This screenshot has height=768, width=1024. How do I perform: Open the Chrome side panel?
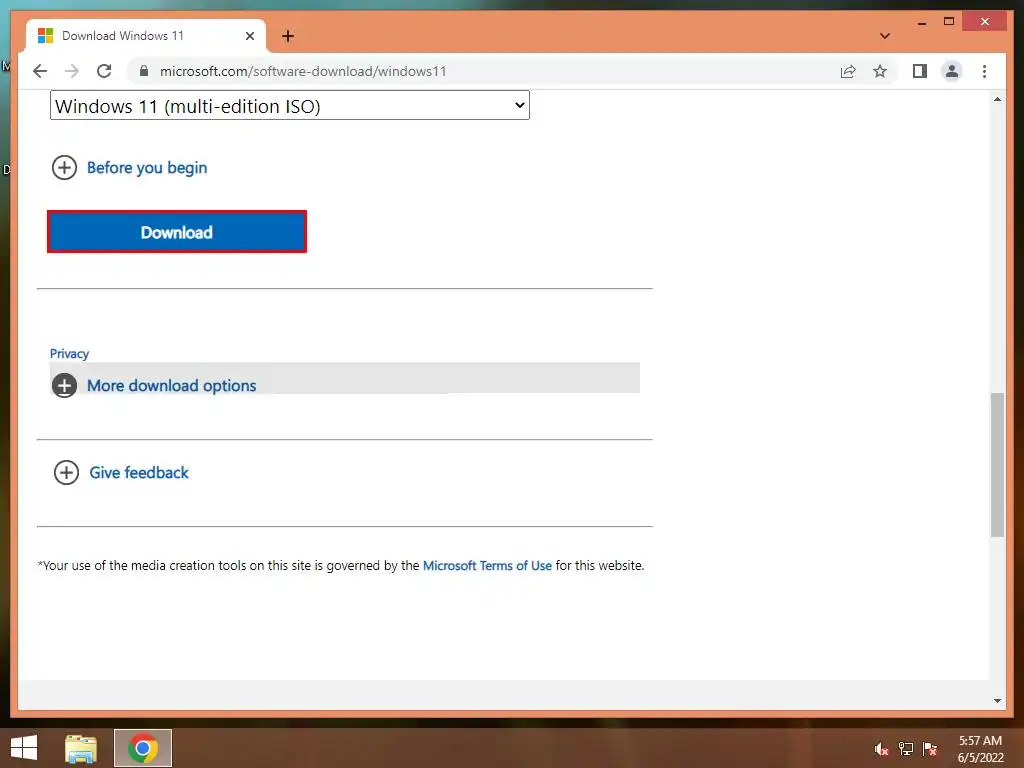coord(920,71)
